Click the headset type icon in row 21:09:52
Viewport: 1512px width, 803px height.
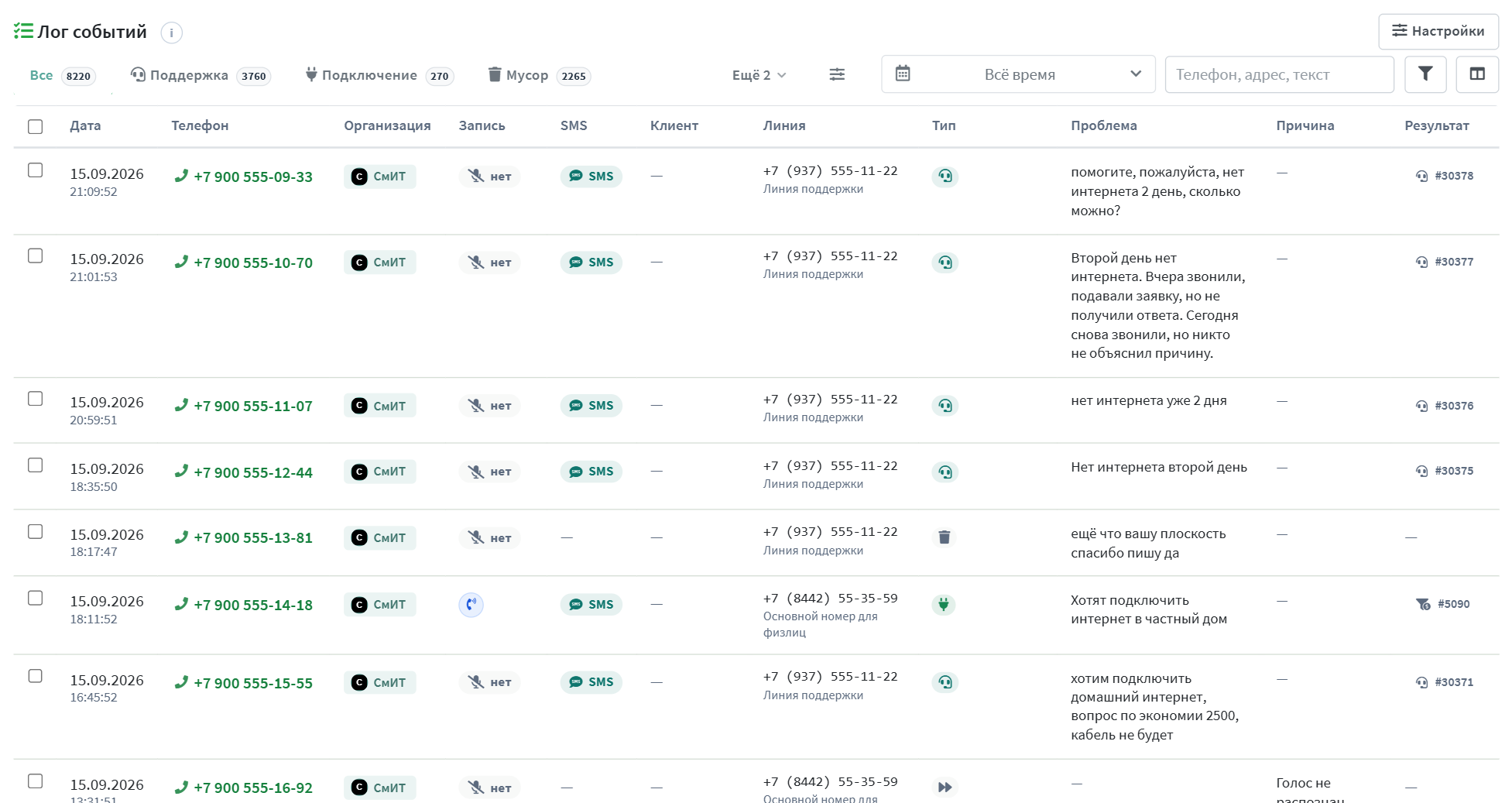pos(945,177)
